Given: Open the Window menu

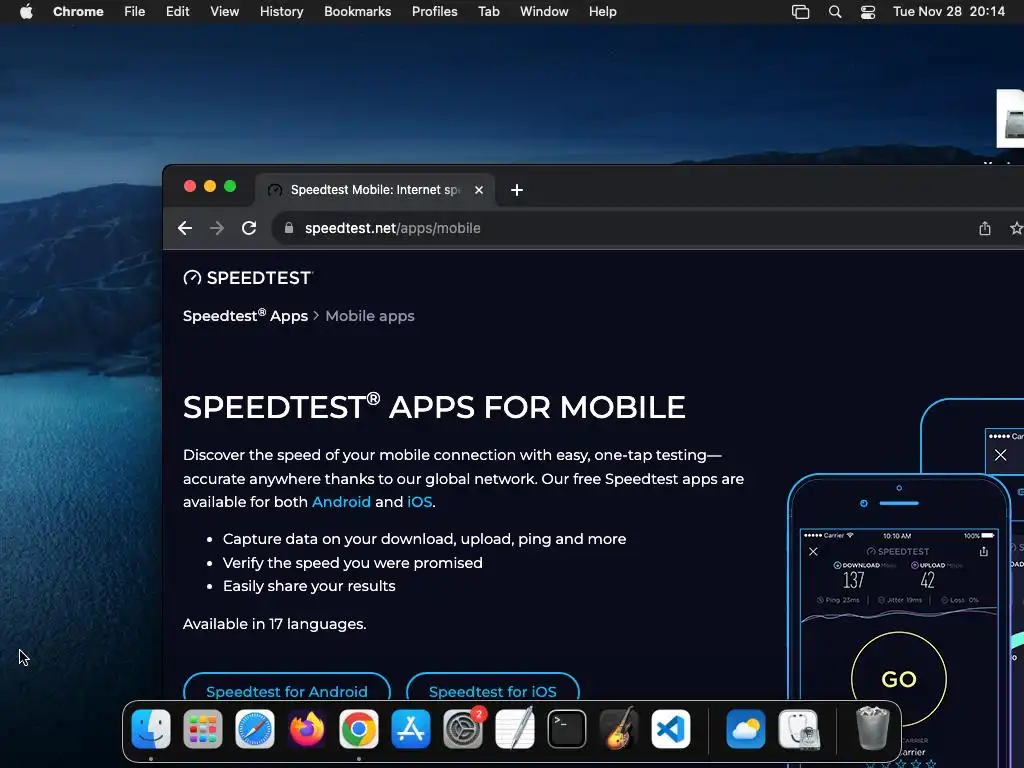Looking at the screenshot, I should click(x=544, y=12).
